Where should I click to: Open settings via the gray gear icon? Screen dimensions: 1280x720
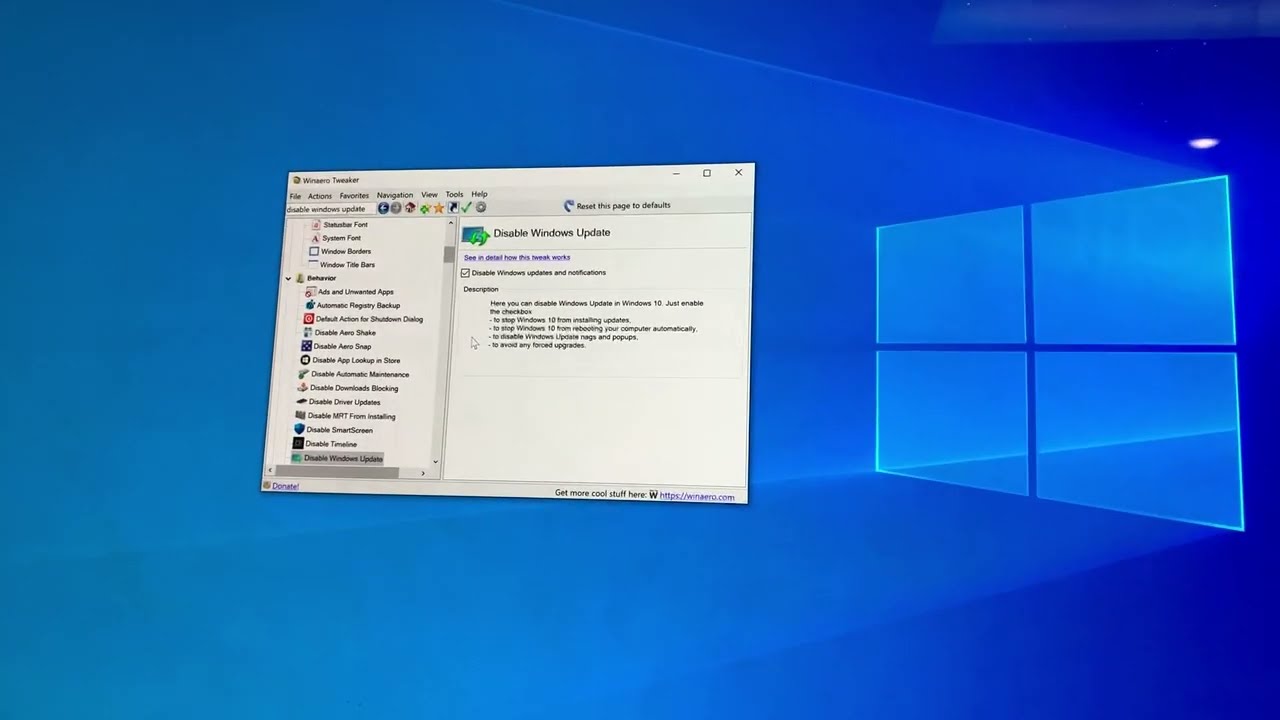tap(481, 207)
